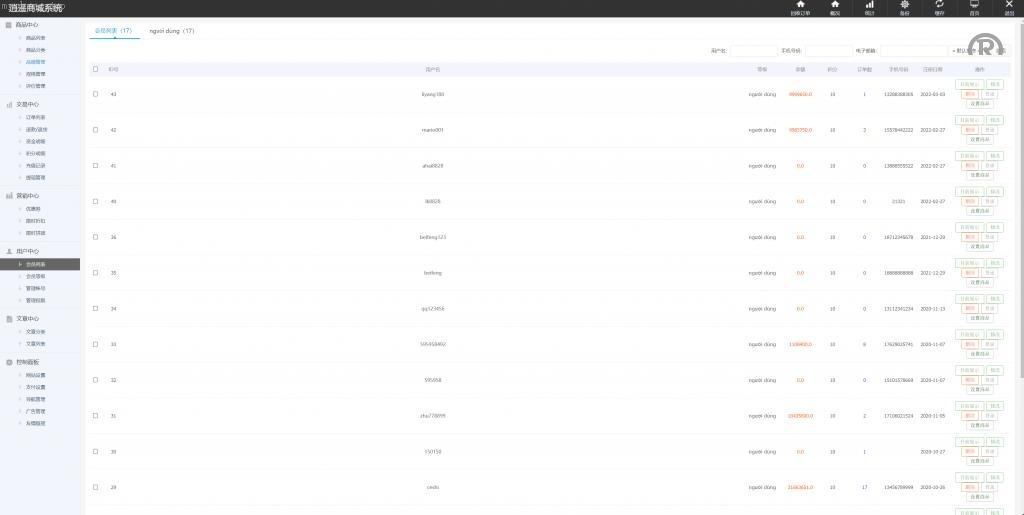This screenshot has width=1024, height=515.
Task: Click the 用户名 search input field
Action: 753,50
